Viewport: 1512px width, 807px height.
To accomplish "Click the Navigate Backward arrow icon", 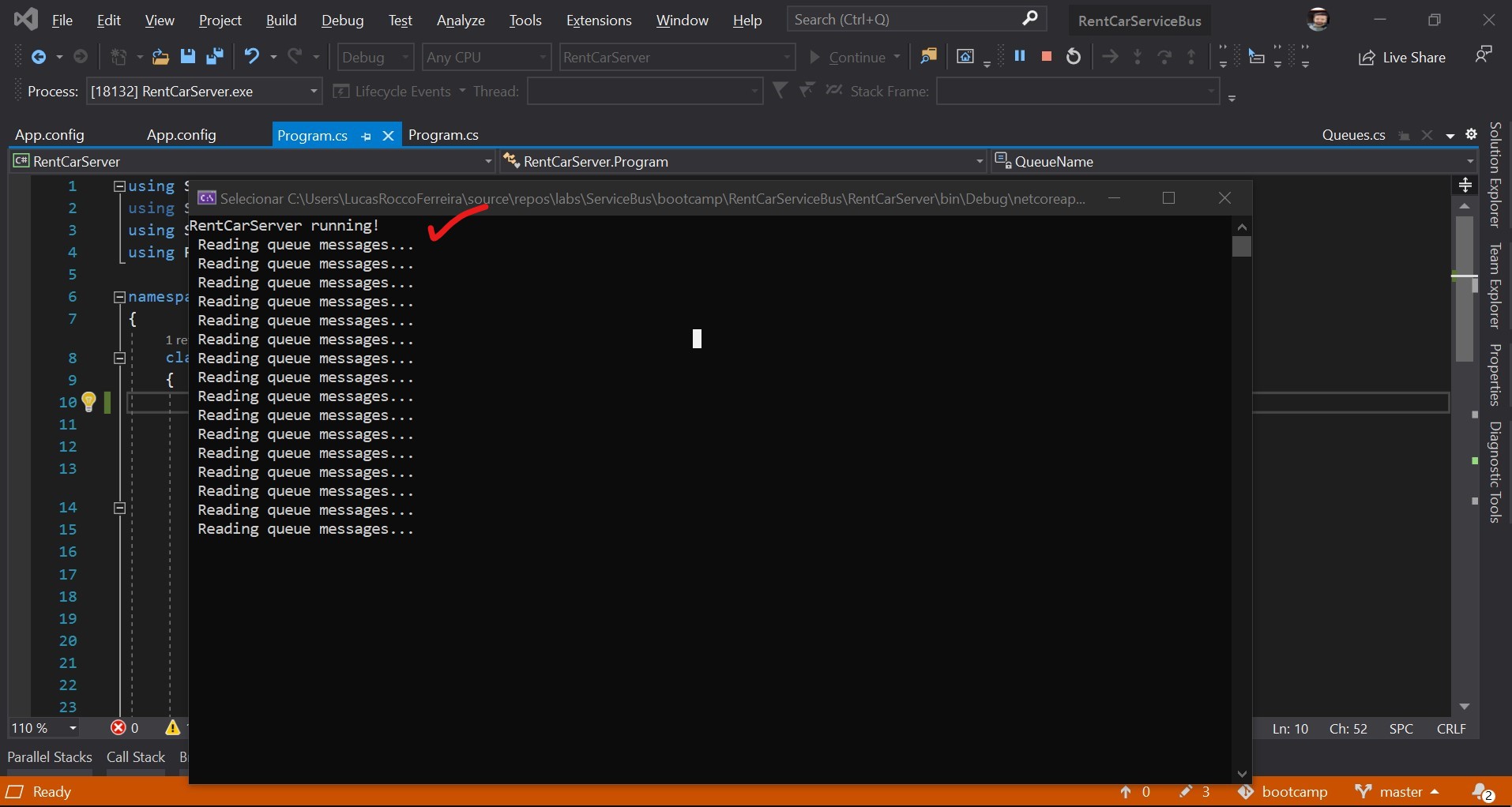I will (x=38, y=57).
